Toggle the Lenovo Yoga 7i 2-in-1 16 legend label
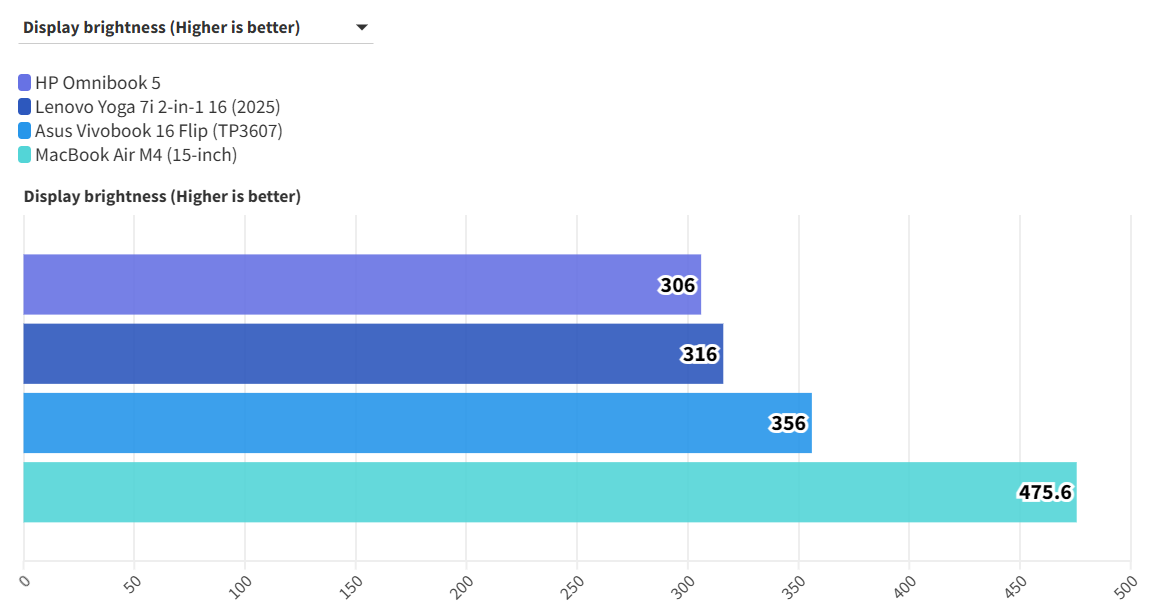 [158, 107]
